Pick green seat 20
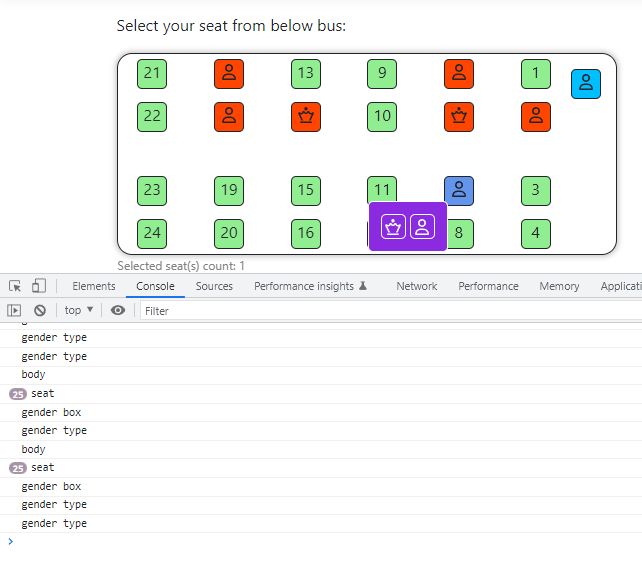 tap(229, 234)
